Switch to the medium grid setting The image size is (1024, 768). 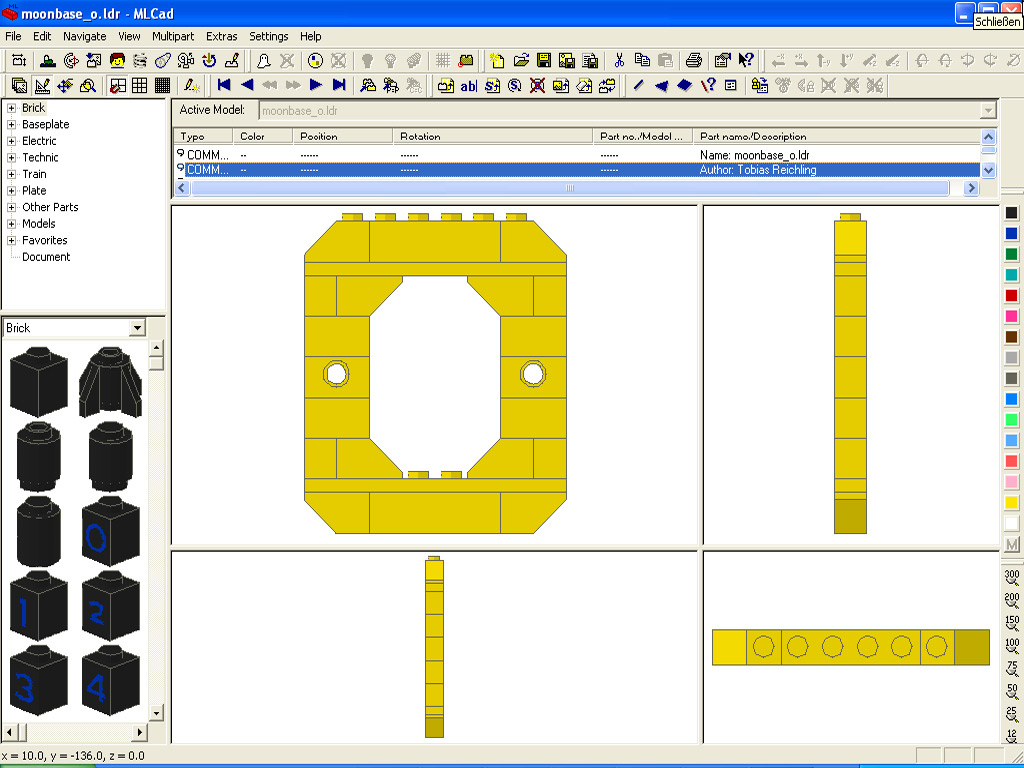(140, 86)
